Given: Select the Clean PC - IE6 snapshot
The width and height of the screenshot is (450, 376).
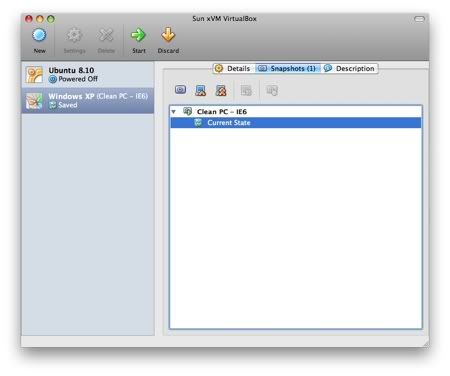Looking at the screenshot, I should tap(222, 112).
